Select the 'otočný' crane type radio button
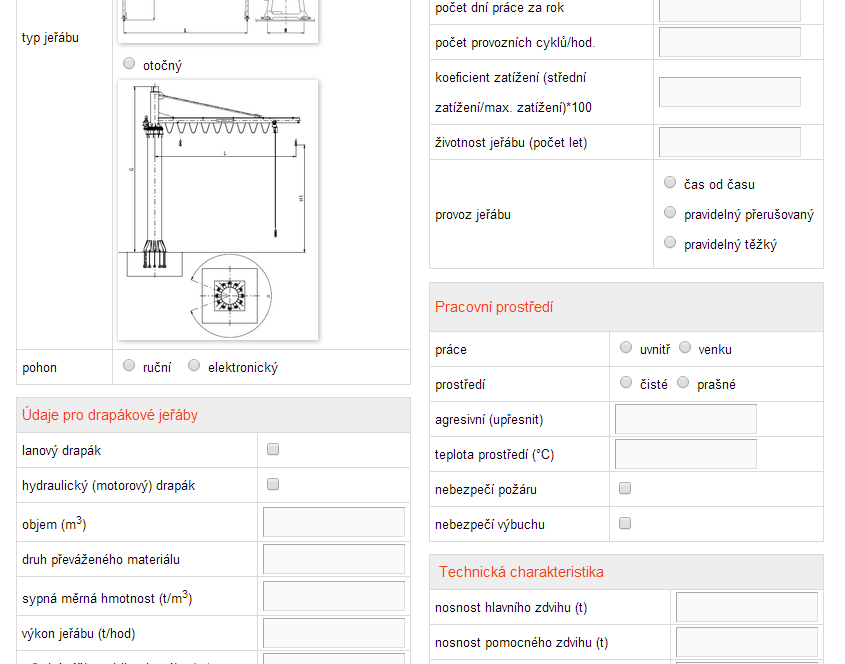845x664 pixels. coord(129,64)
